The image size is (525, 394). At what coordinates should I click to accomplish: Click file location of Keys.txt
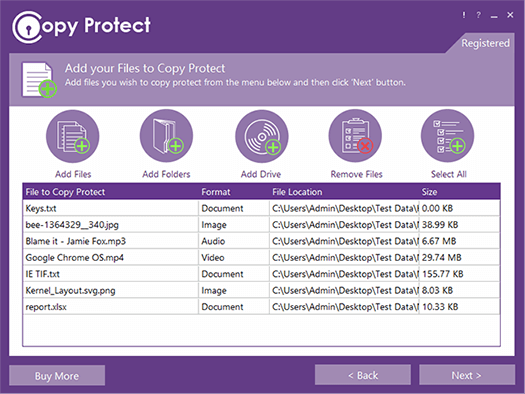(x=345, y=208)
